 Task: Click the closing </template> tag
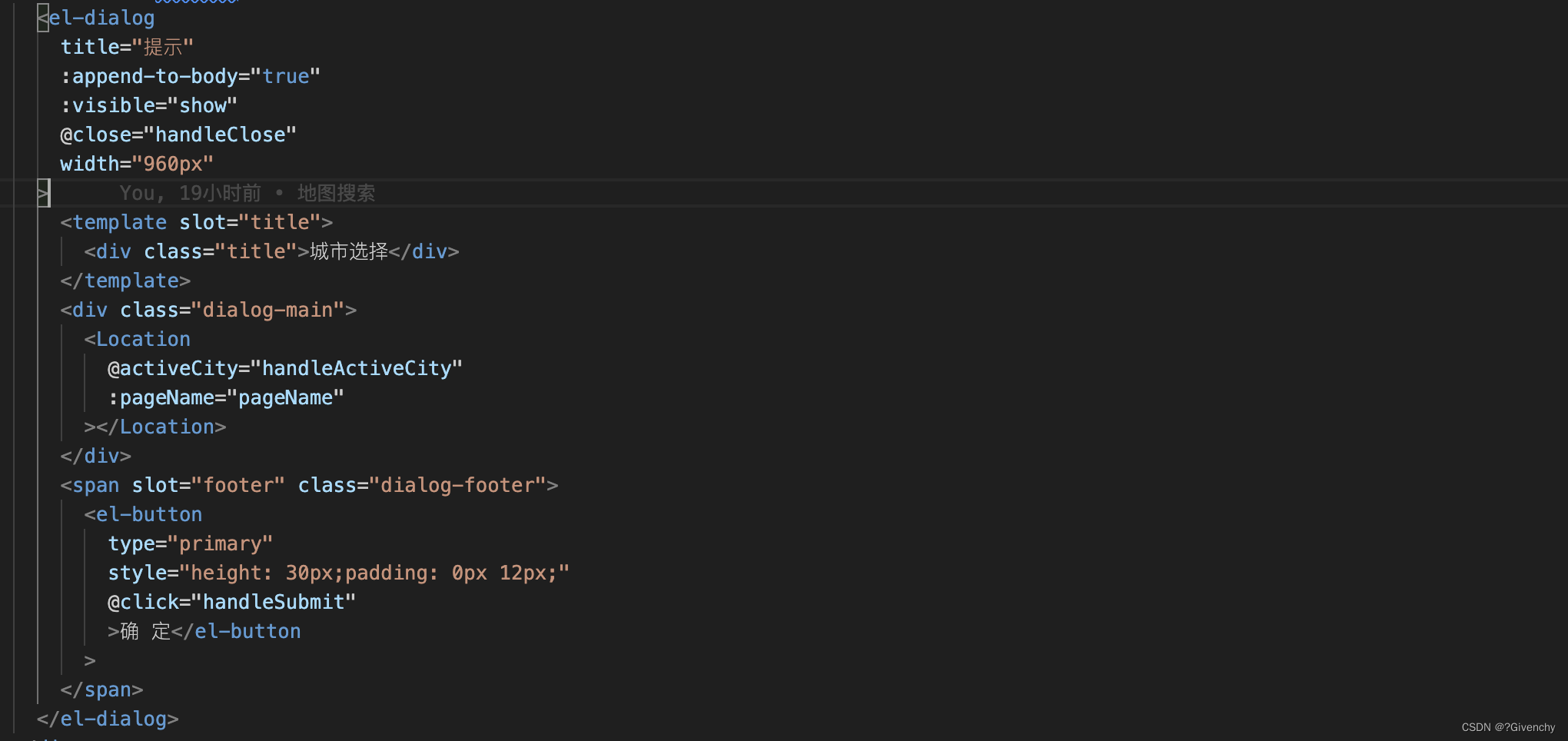coord(125,281)
